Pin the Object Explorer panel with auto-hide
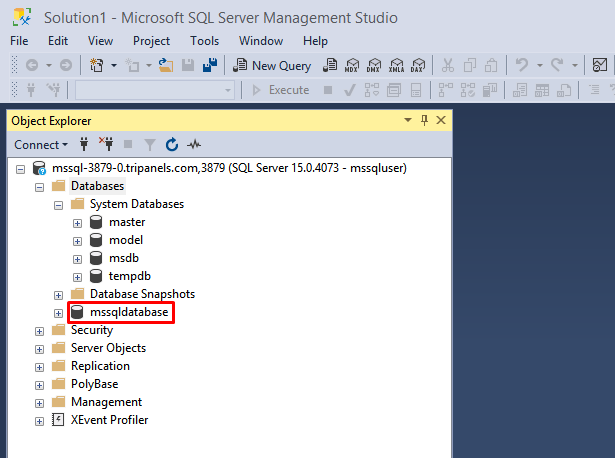 point(424,120)
